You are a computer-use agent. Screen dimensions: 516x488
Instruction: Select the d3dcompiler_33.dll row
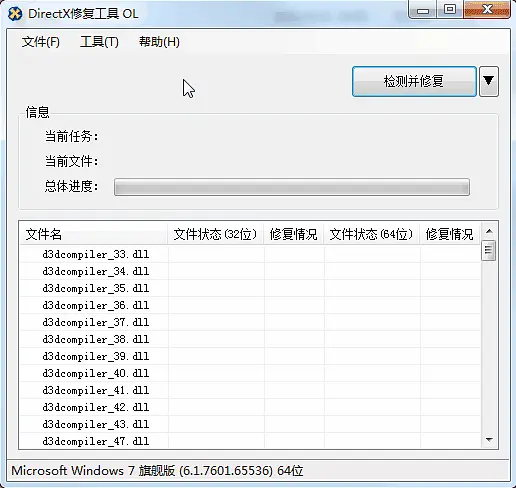250,254
